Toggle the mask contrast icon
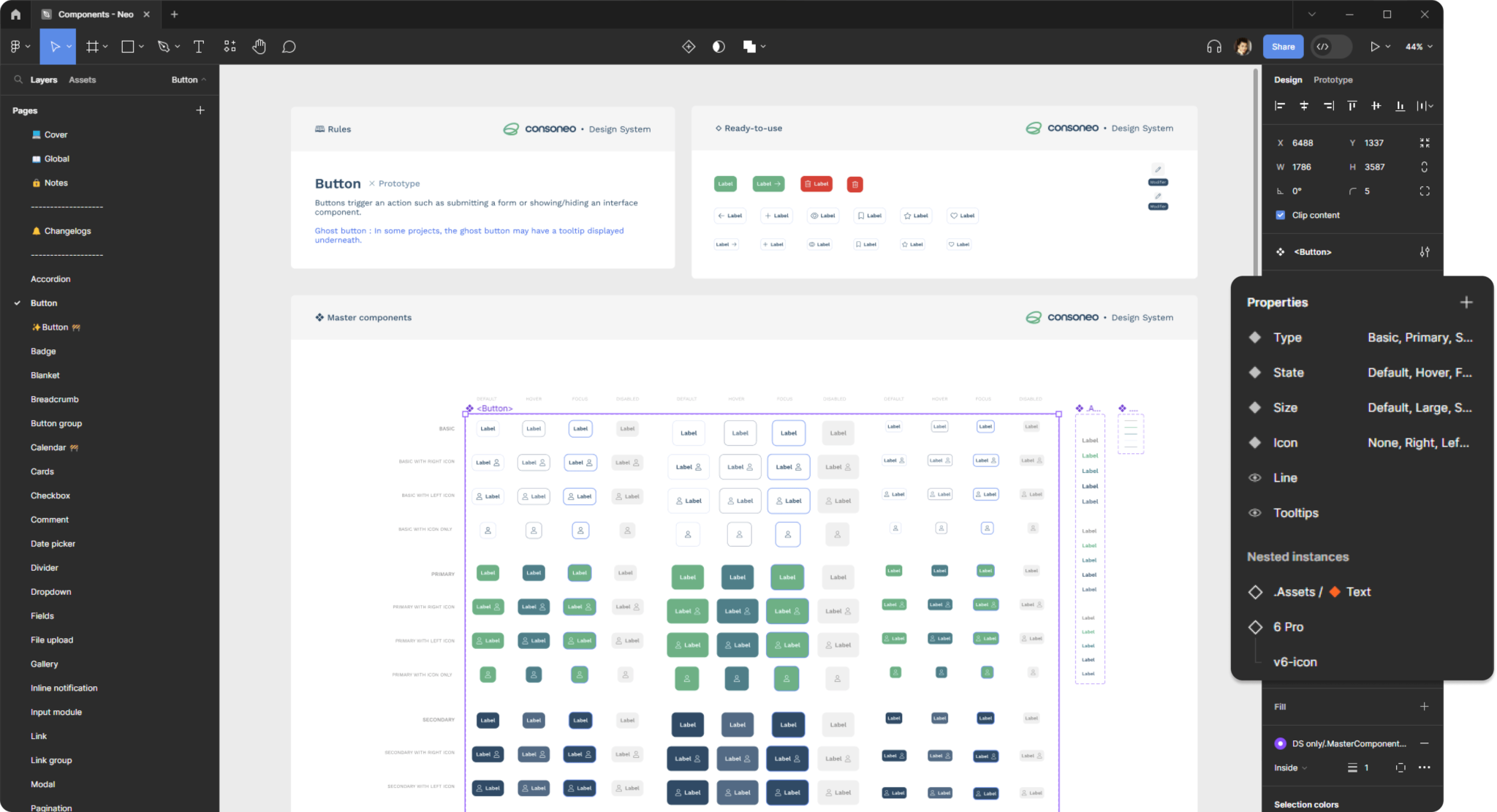This screenshot has height=812, width=1497. [x=719, y=46]
